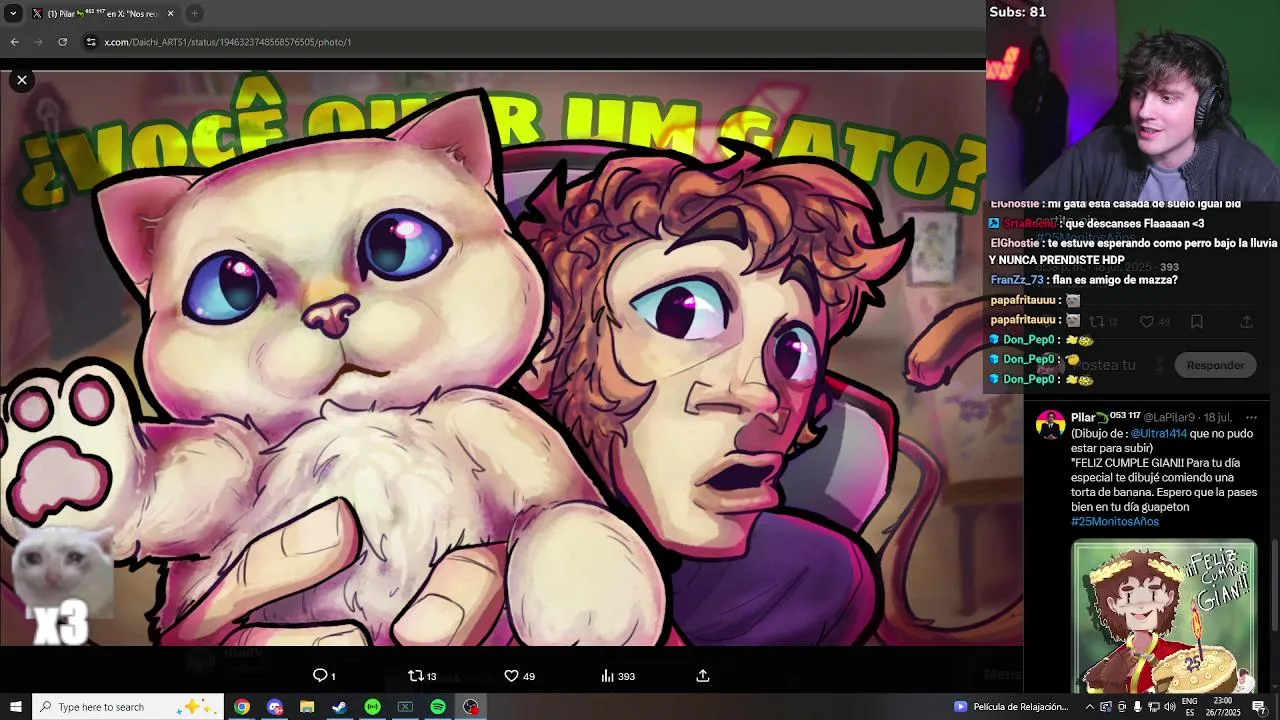Share the photo using the bottom upload icon
The height and width of the screenshot is (720, 1280).
click(x=703, y=676)
